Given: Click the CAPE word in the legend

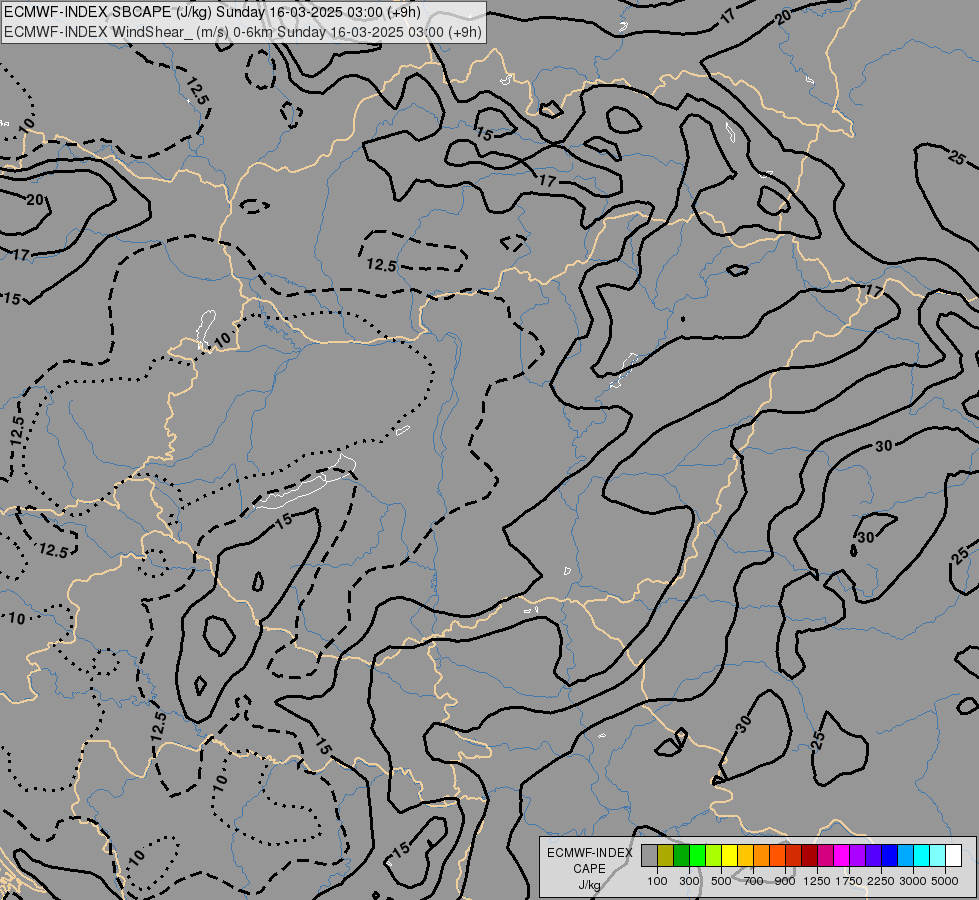Looking at the screenshot, I should coord(589,869).
